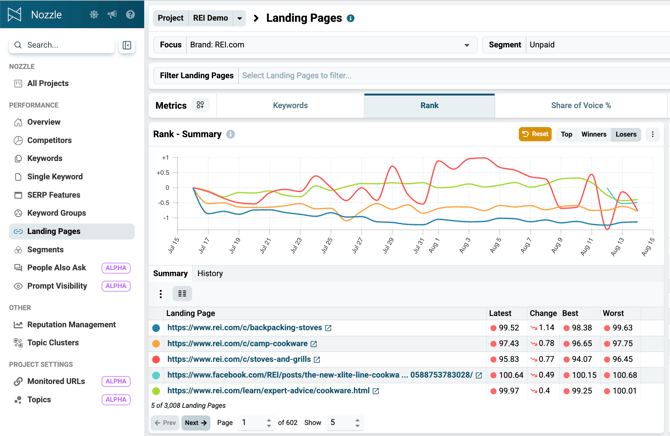Open the settings gear icon in header
Screen dimensions: 670x436
click(x=94, y=15)
